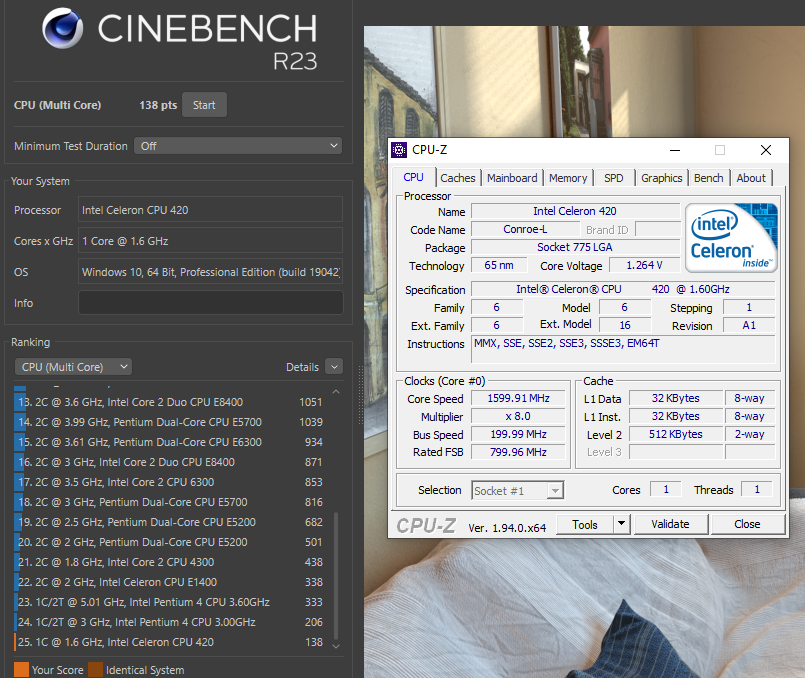805x678 pixels.
Task: Click the Cores x GHz field
Action: click(210, 241)
